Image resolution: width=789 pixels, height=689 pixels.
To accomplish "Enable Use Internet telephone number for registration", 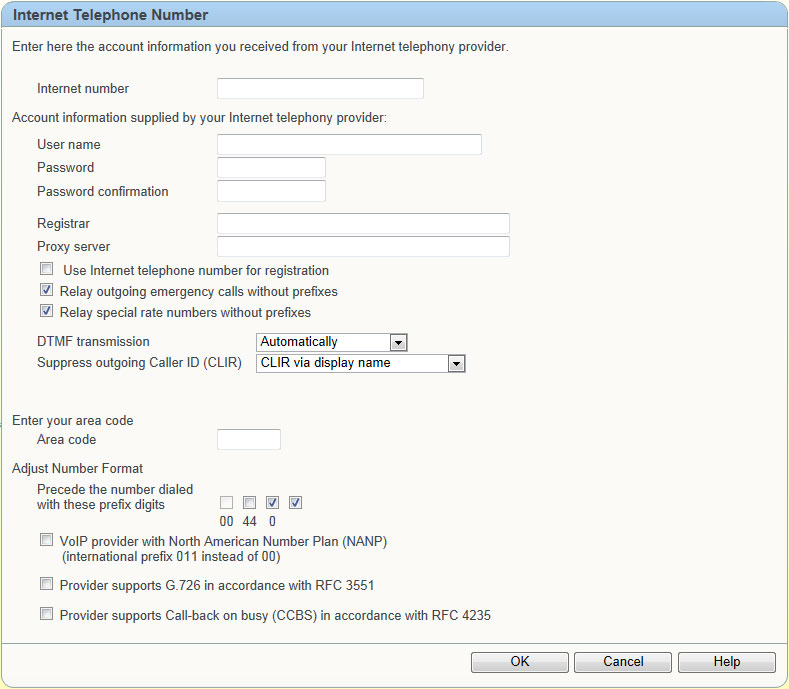I will coord(47,269).
